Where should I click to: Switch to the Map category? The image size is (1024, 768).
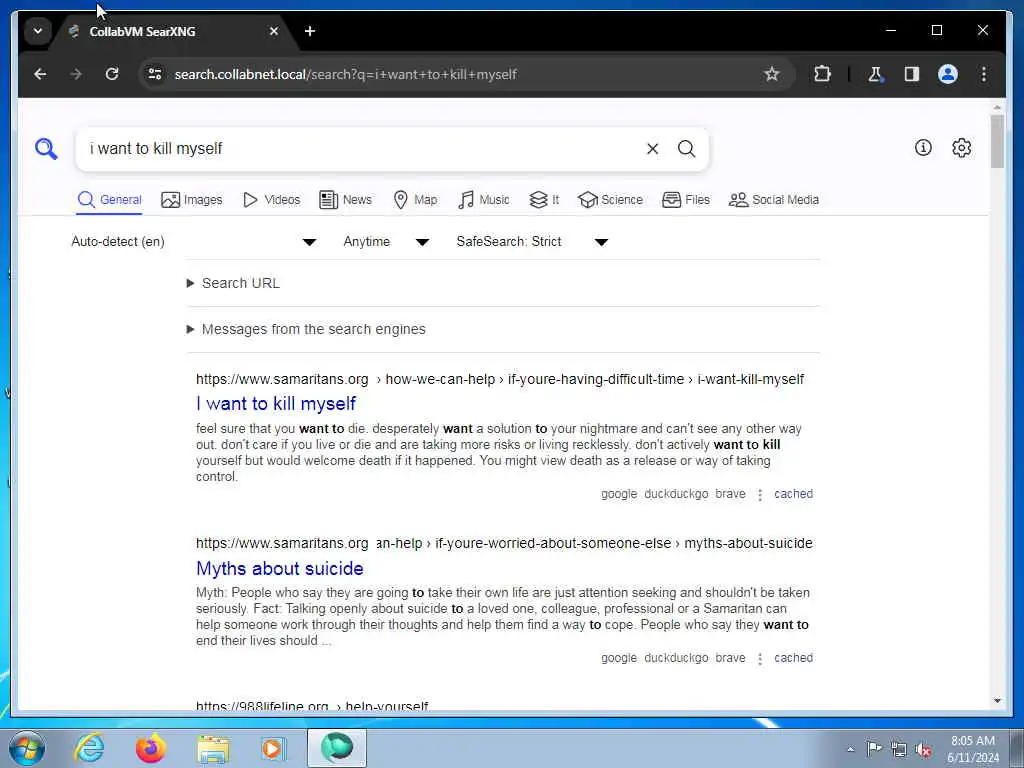[x=415, y=200]
